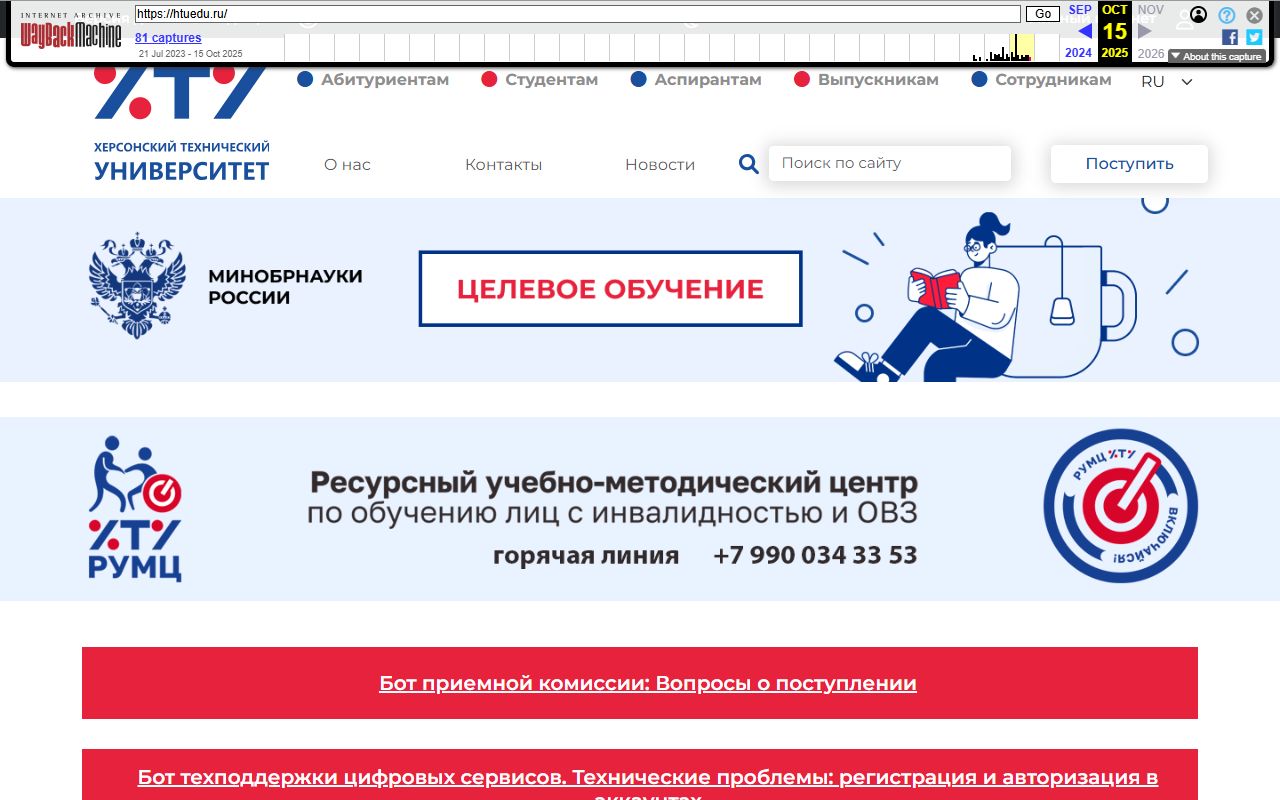Jump to SEP capture month
The height and width of the screenshot is (800, 1280).
click(1080, 10)
